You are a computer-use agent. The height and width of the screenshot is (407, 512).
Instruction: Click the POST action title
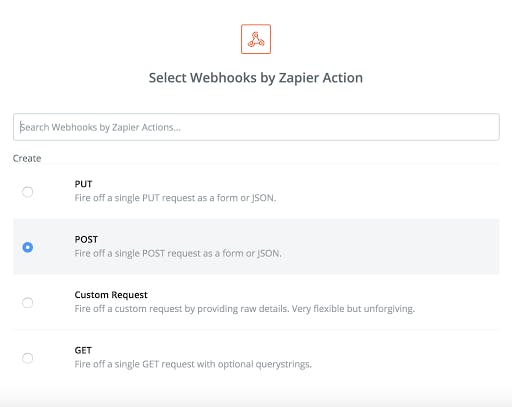pos(86,239)
